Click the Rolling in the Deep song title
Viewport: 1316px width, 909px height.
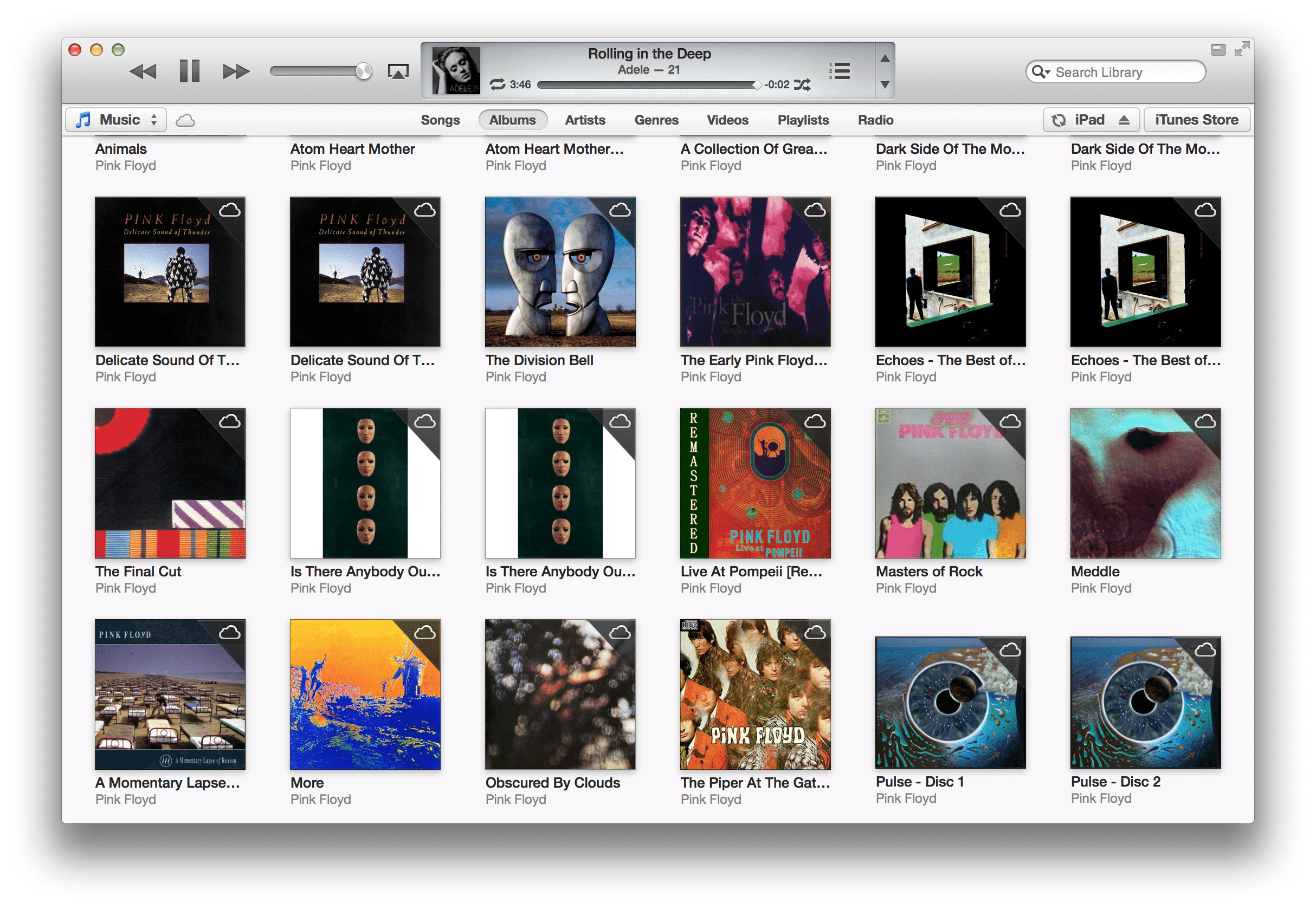(x=649, y=54)
